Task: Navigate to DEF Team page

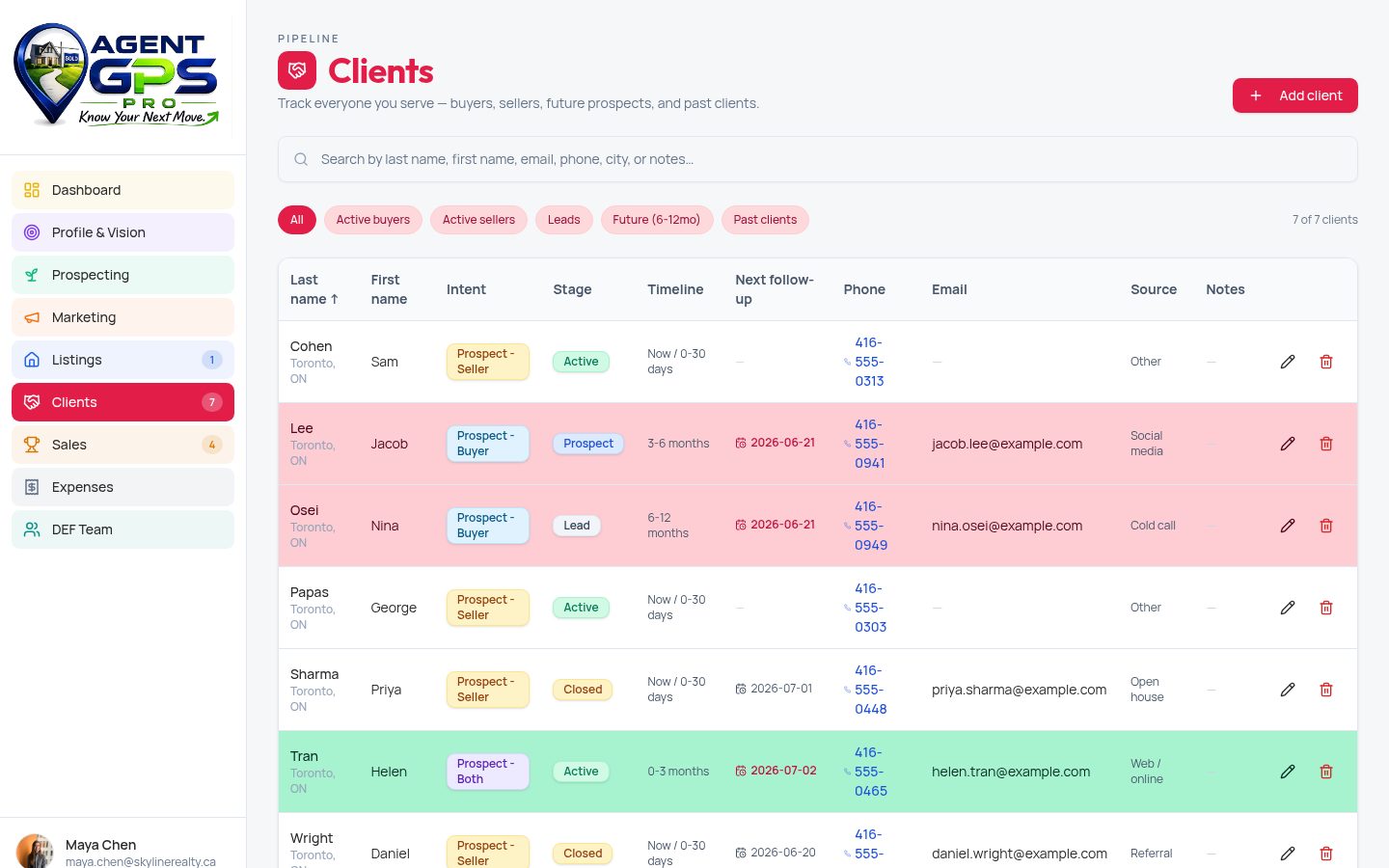Action: click(x=123, y=529)
